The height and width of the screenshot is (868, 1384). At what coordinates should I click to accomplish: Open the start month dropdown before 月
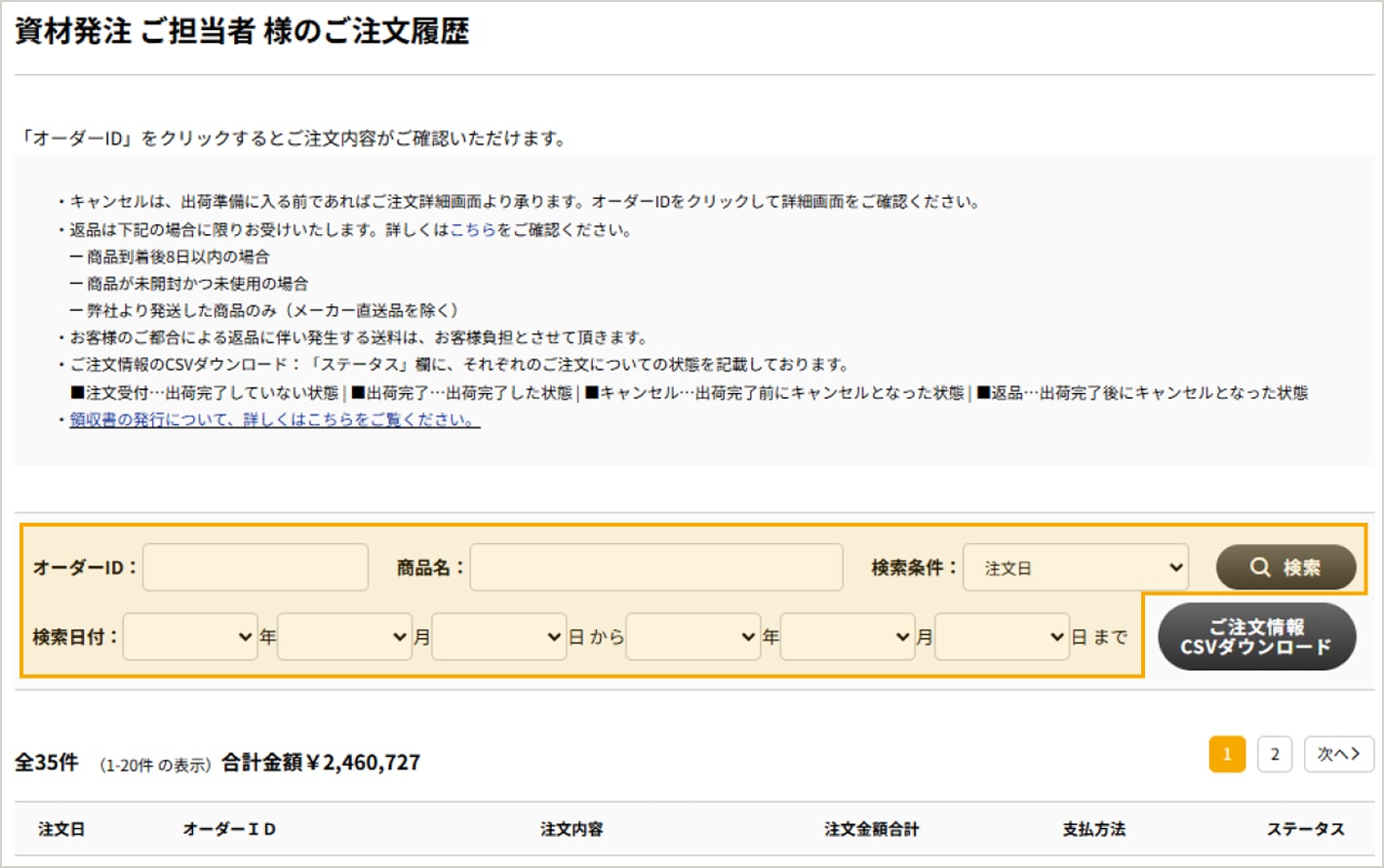pos(344,637)
